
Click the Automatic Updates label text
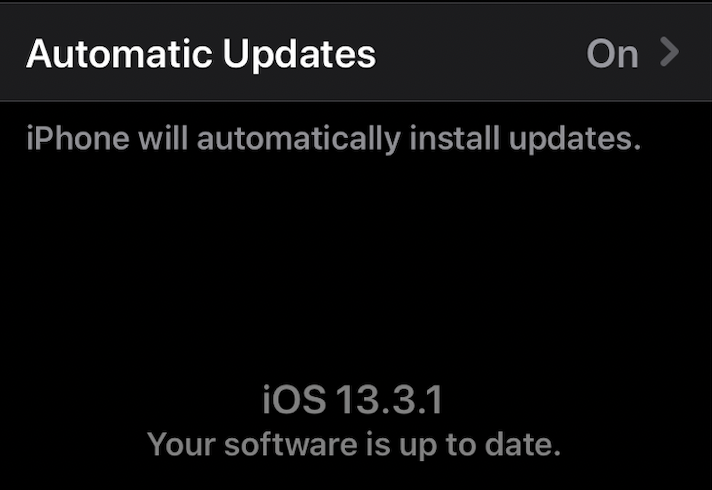[x=201, y=54]
